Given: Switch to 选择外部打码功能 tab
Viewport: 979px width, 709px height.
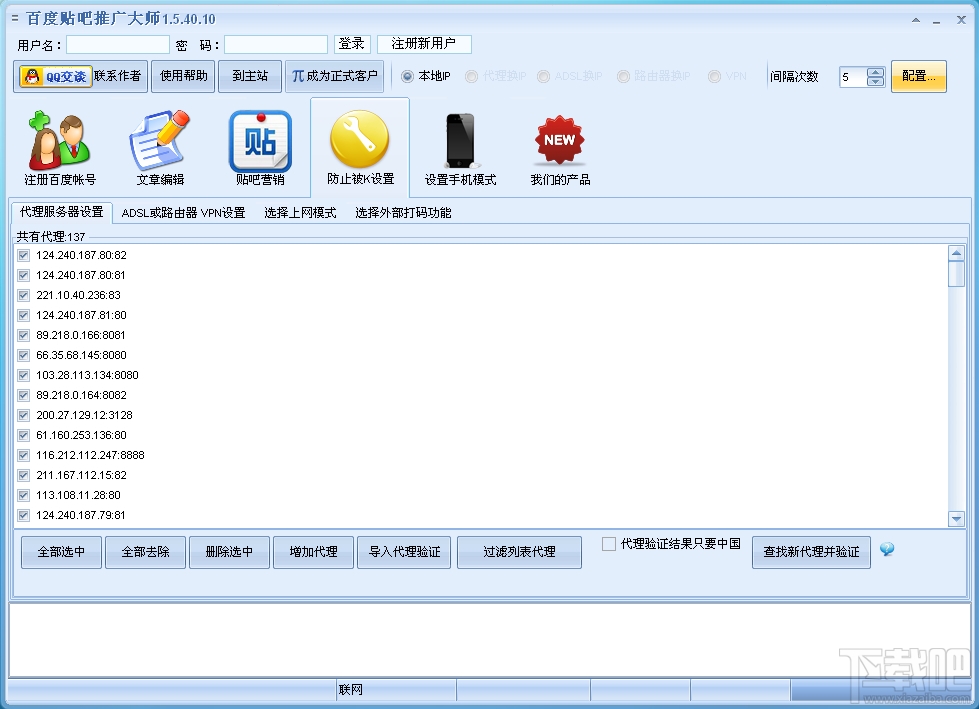Looking at the screenshot, I should (403, 213).
